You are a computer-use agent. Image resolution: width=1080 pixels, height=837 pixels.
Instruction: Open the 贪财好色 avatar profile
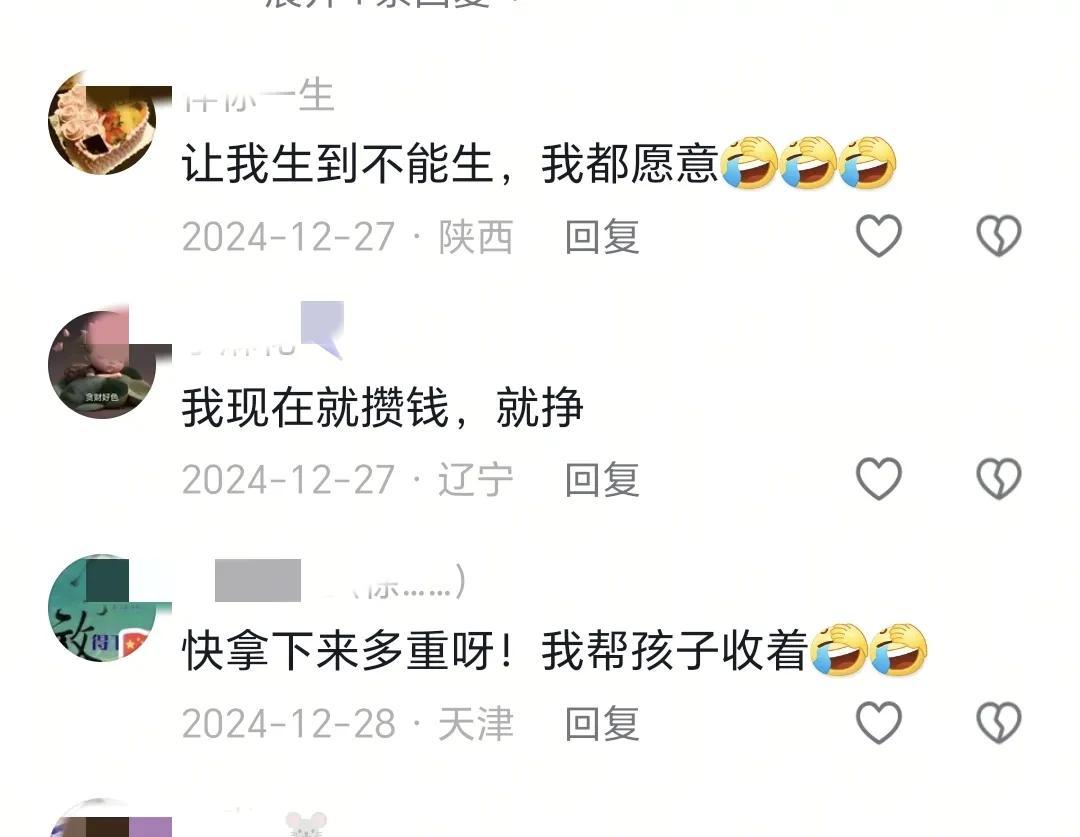pos(103,364)
